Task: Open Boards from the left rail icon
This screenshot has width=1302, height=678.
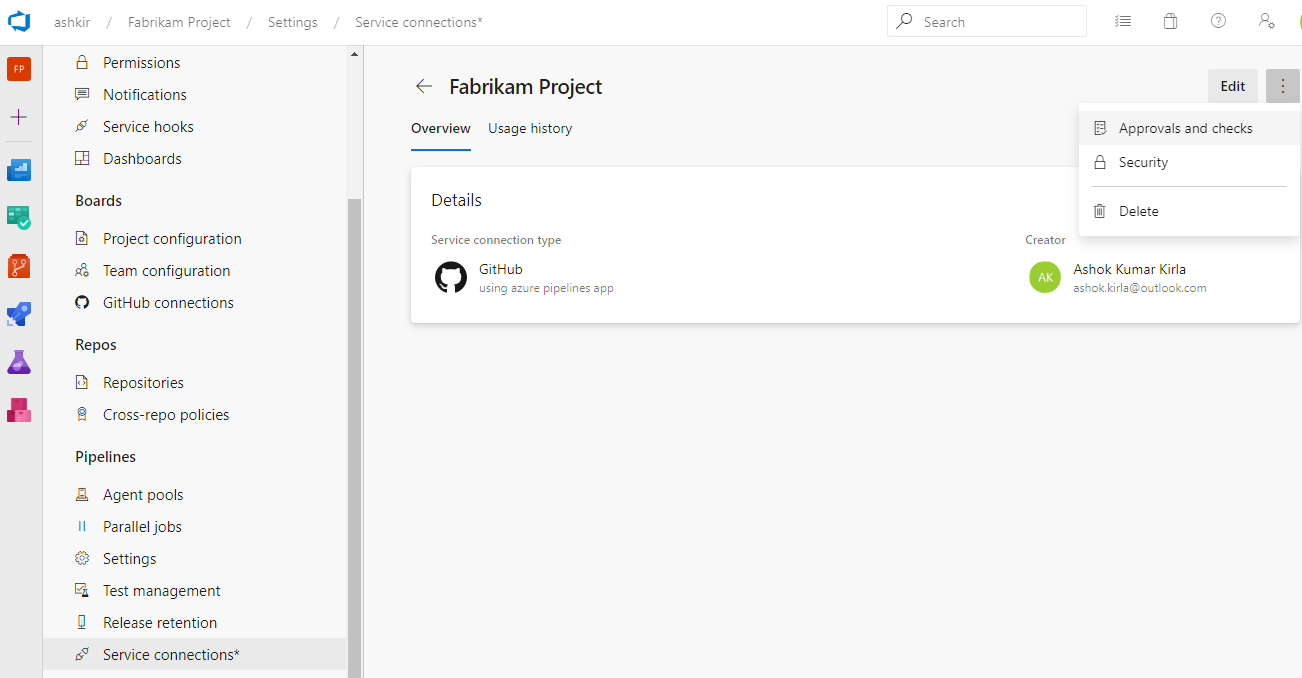Action: pyautogui.click(x=18, y=217)
